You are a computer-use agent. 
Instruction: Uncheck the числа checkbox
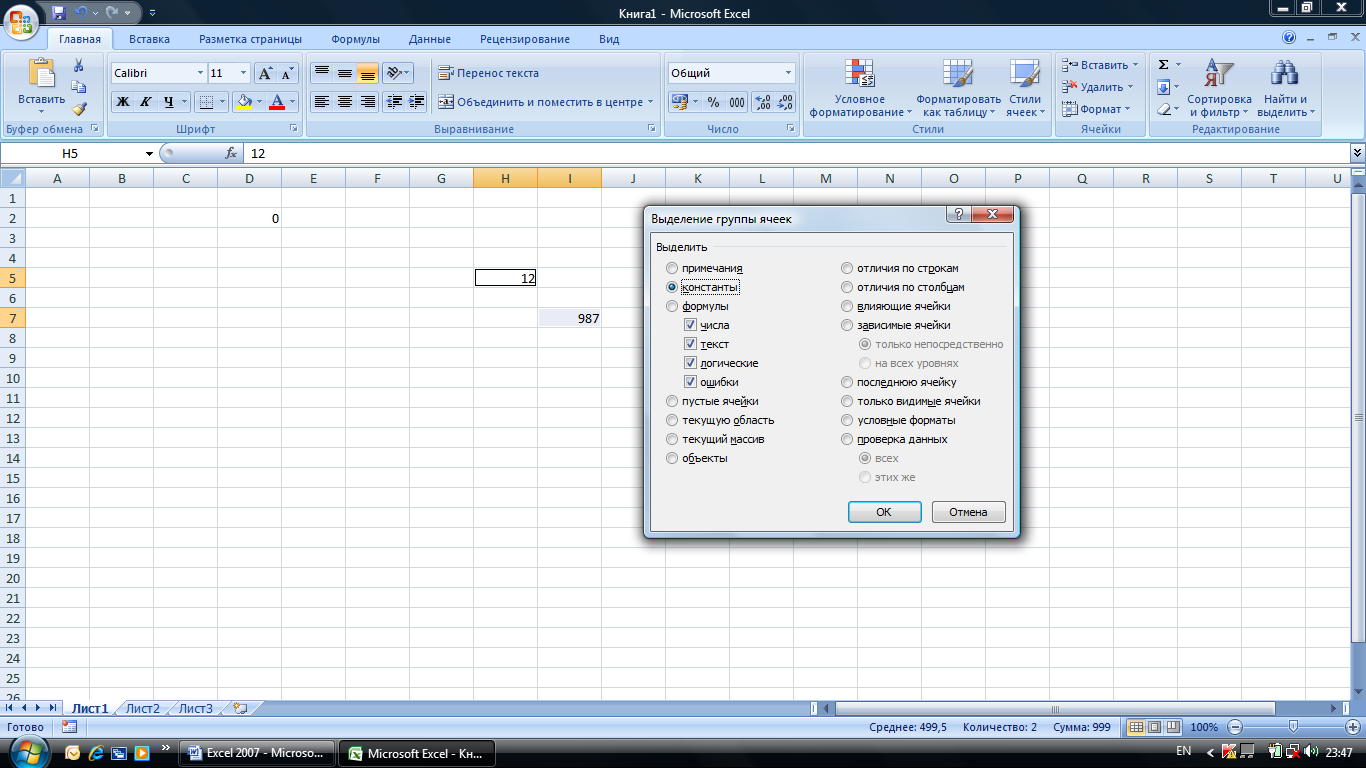(x=691, y=325)
